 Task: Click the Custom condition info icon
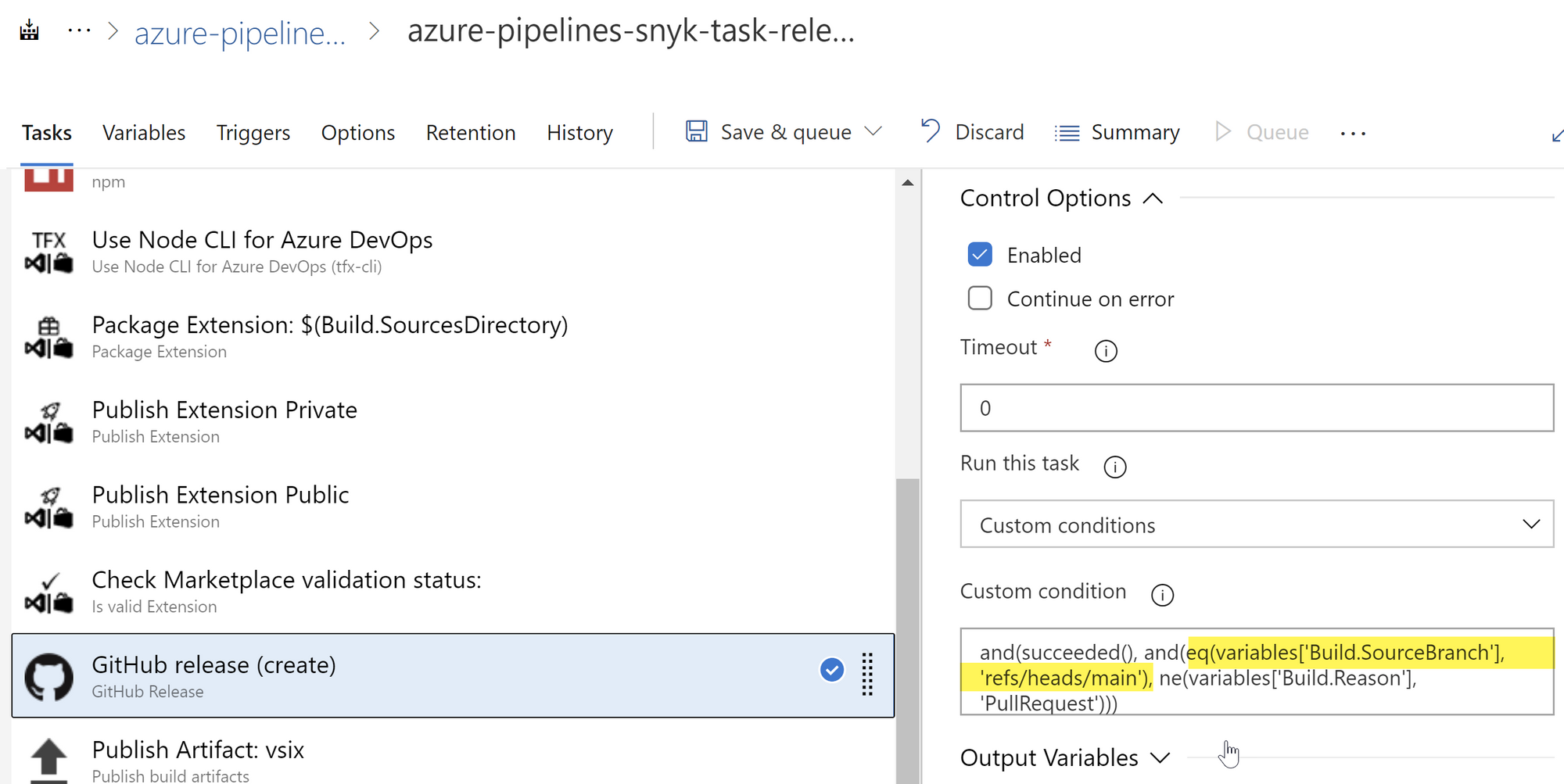point(1162,595)
